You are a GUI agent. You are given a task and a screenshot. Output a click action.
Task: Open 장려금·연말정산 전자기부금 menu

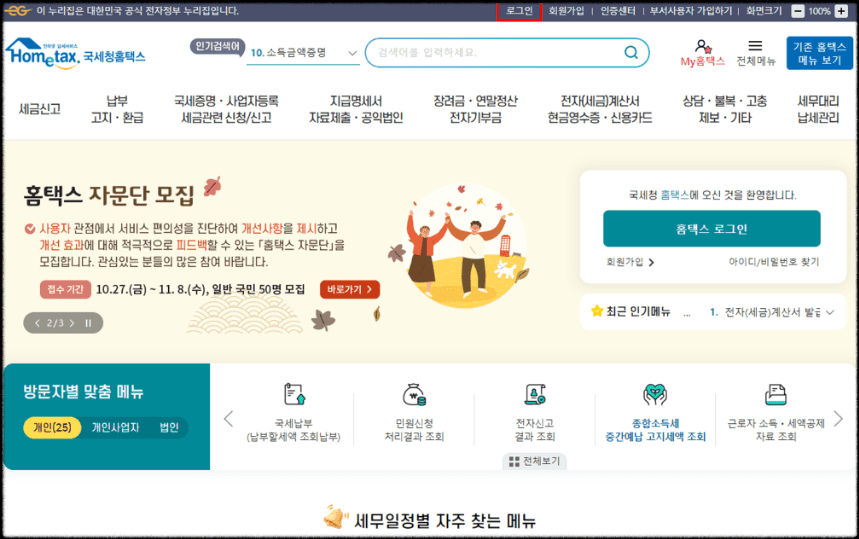click(x=476, y=109)
